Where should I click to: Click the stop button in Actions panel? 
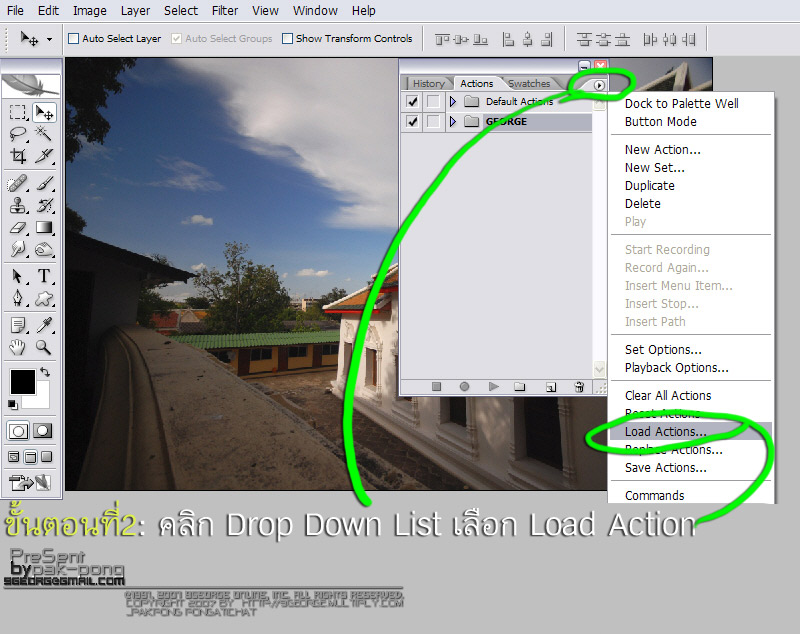436,387
